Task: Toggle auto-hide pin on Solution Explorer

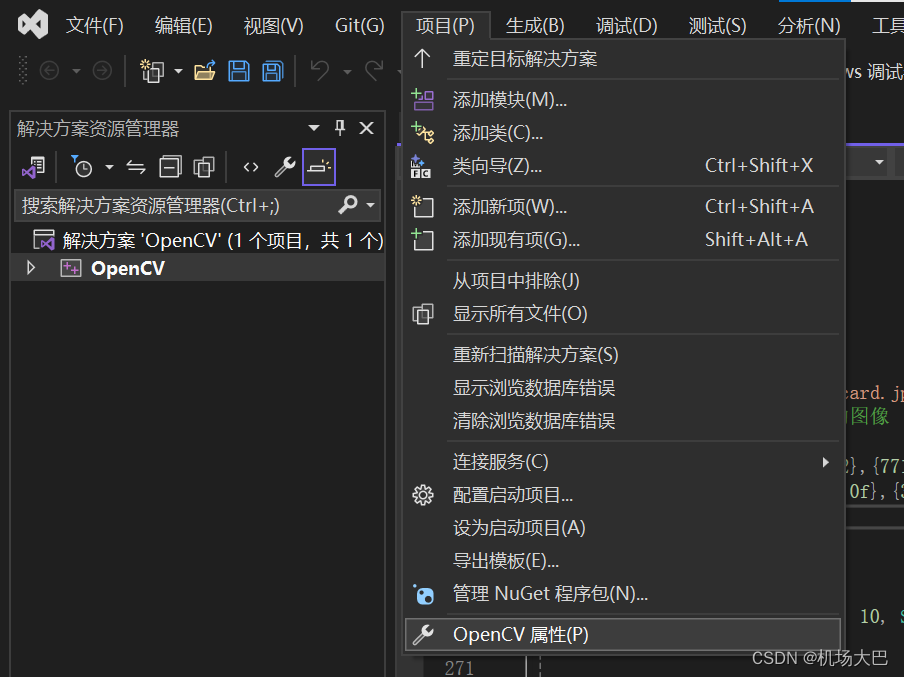Action: pyautogui.click(x=340, y=128)
